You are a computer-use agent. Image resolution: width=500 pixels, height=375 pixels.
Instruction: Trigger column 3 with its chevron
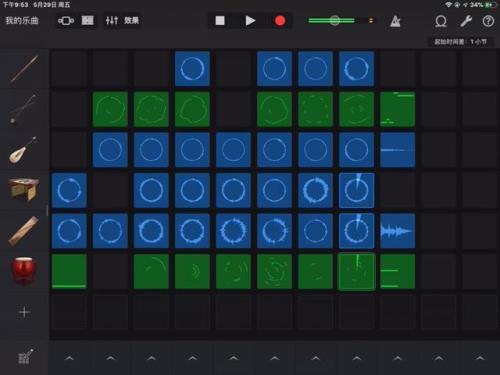pos(151,358)
